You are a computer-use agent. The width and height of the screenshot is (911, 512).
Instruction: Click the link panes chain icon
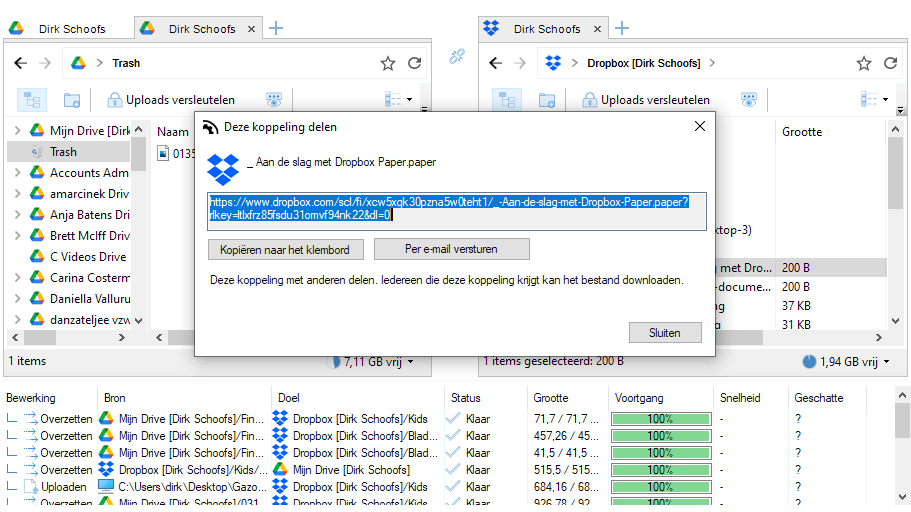pos(457,56)
